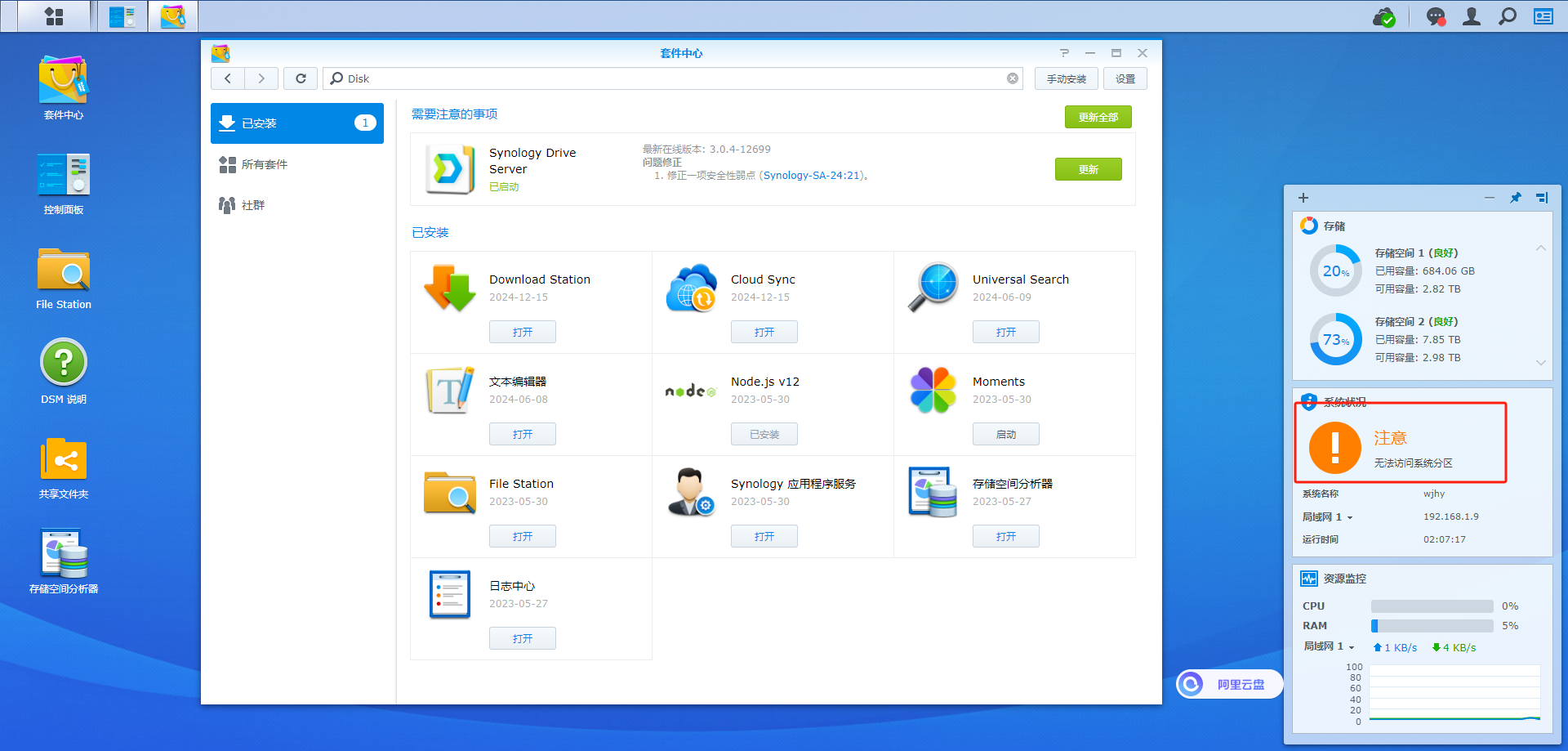The image size is (1568, 751).
Task: Click 打开 under Download Station
Action: click(523, 332)
